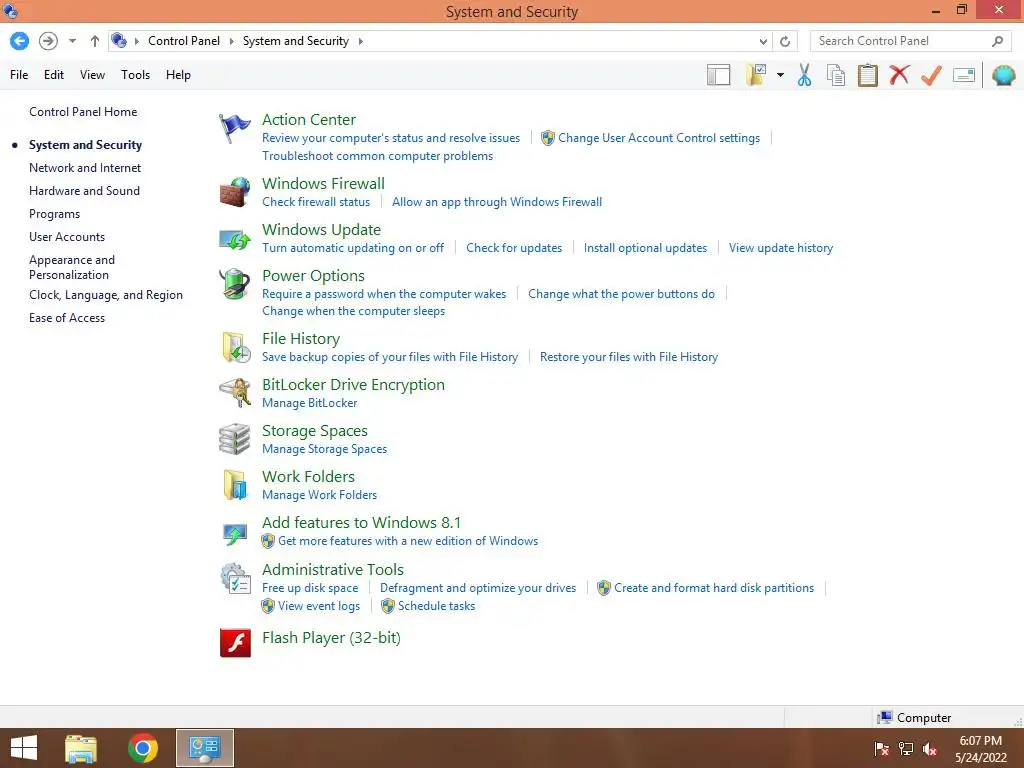Click the network tray icon
Viewport: 1024px width, 768px height.
click(x=906, y=749)
